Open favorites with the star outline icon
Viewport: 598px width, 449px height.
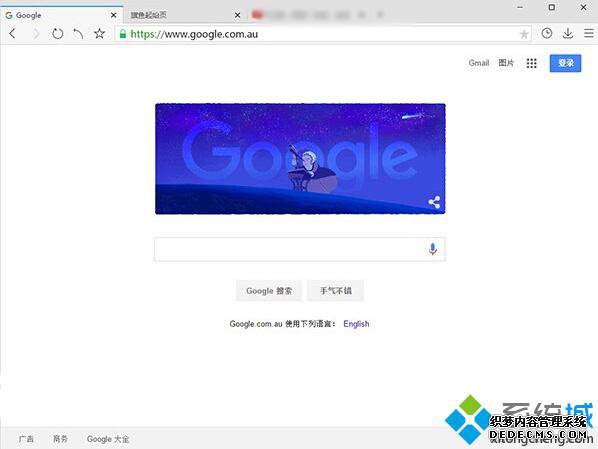coord(100,34)
